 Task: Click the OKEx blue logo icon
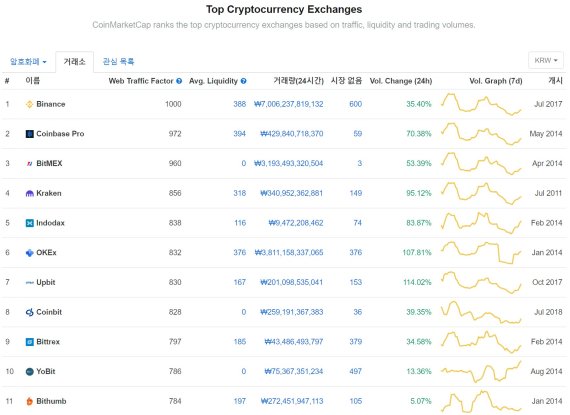(29, 253)
